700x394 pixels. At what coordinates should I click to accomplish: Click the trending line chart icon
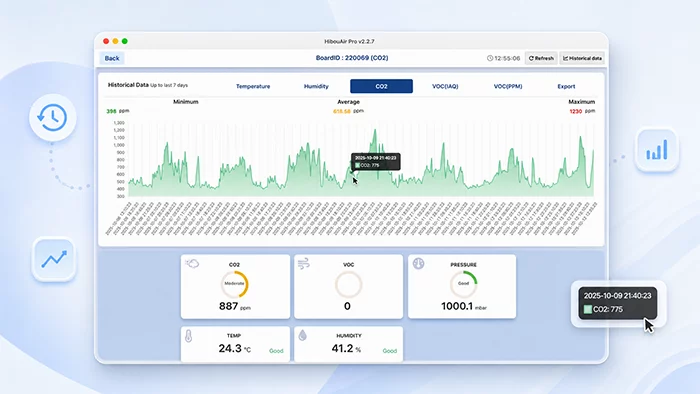[54, 259]
